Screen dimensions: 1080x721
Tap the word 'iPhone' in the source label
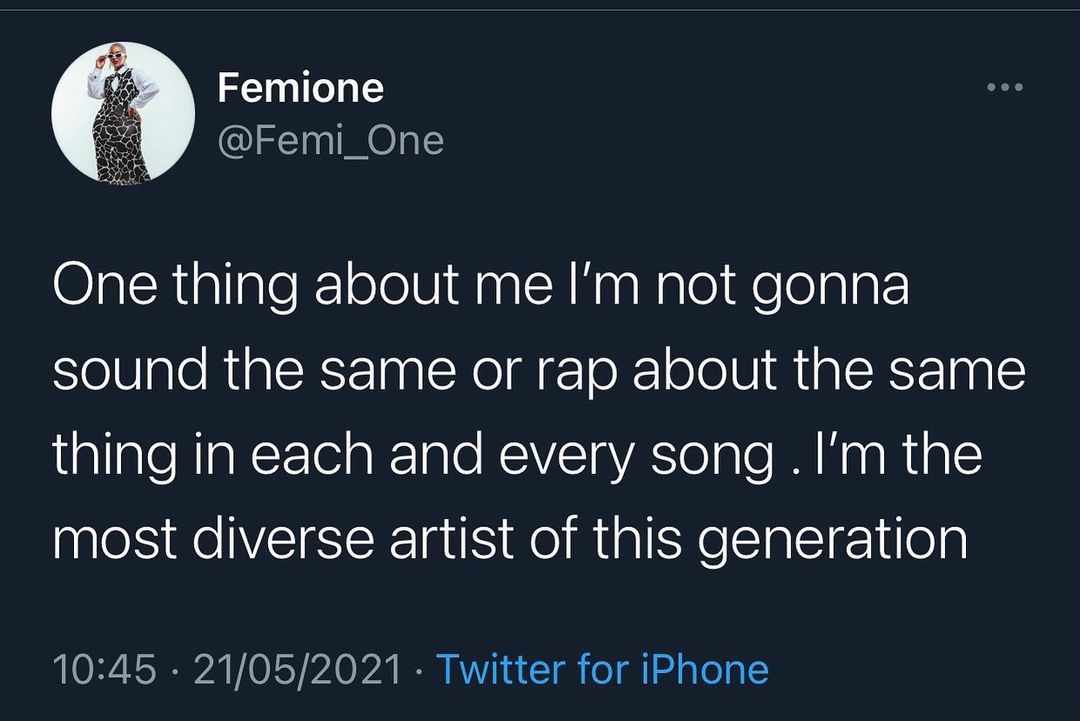[705, 669]
